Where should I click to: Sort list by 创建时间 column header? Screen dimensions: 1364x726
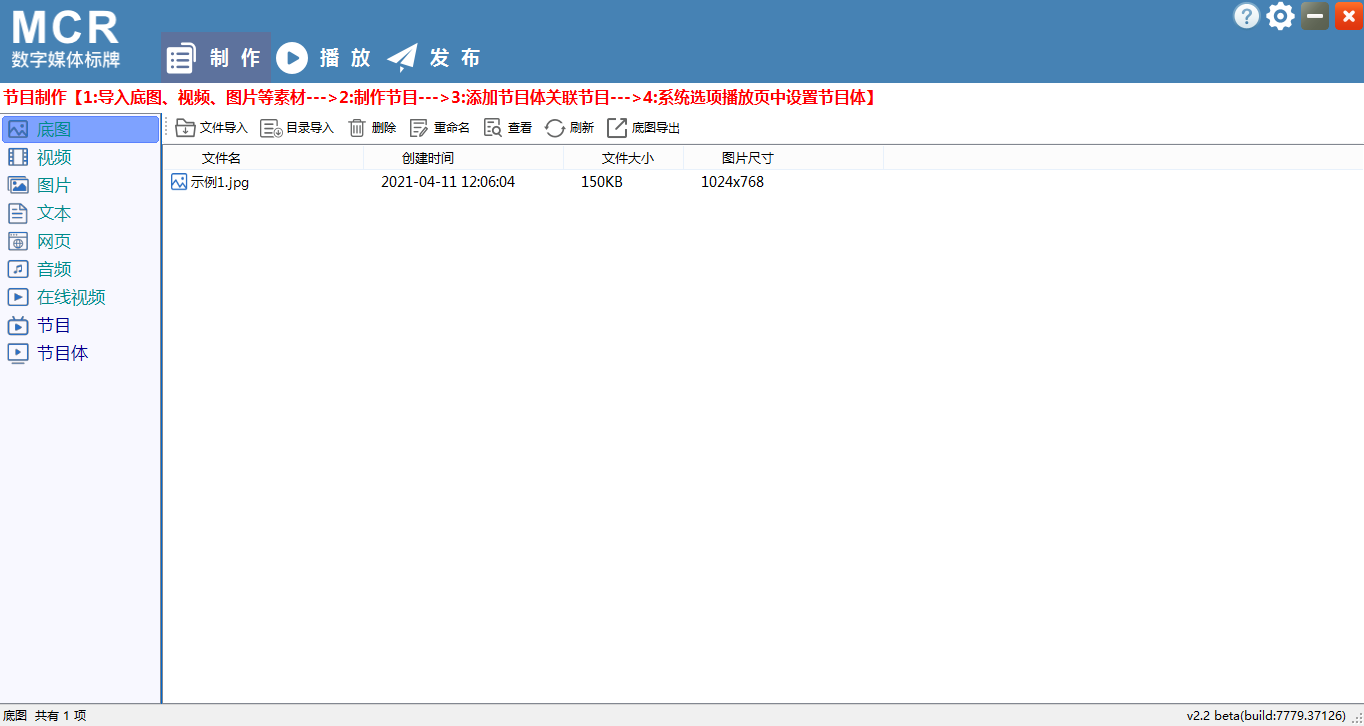427,158
